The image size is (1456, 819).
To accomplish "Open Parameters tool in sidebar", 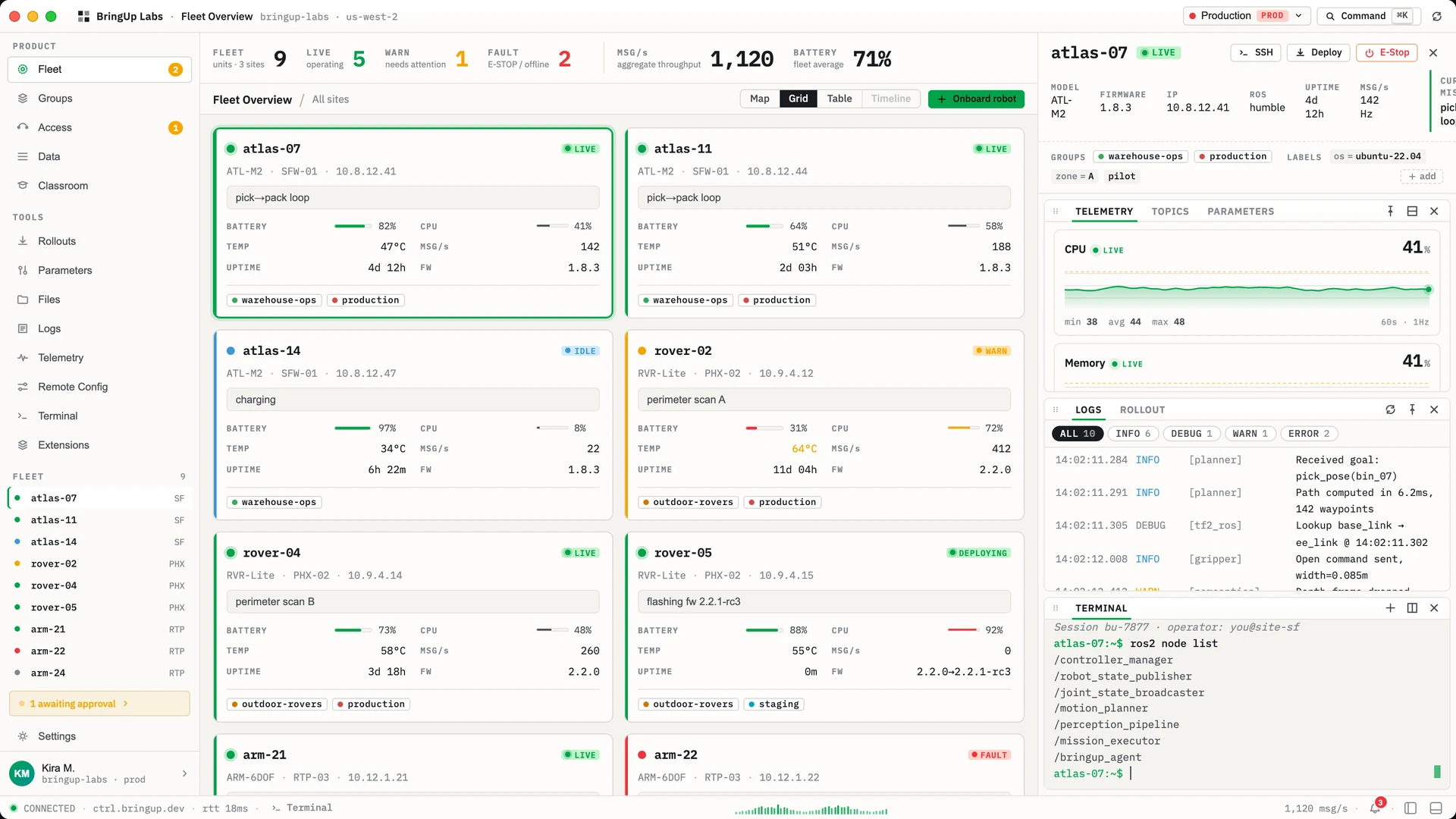I will 99,270.
